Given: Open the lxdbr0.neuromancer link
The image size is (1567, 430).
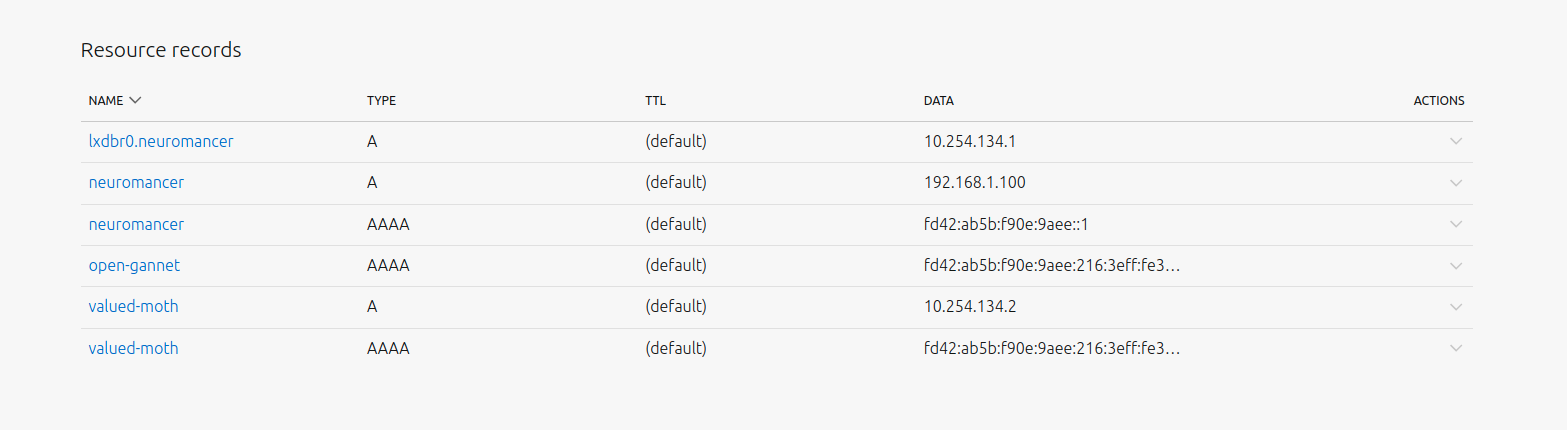Looking at the screenshot, I should coord(161,142).
